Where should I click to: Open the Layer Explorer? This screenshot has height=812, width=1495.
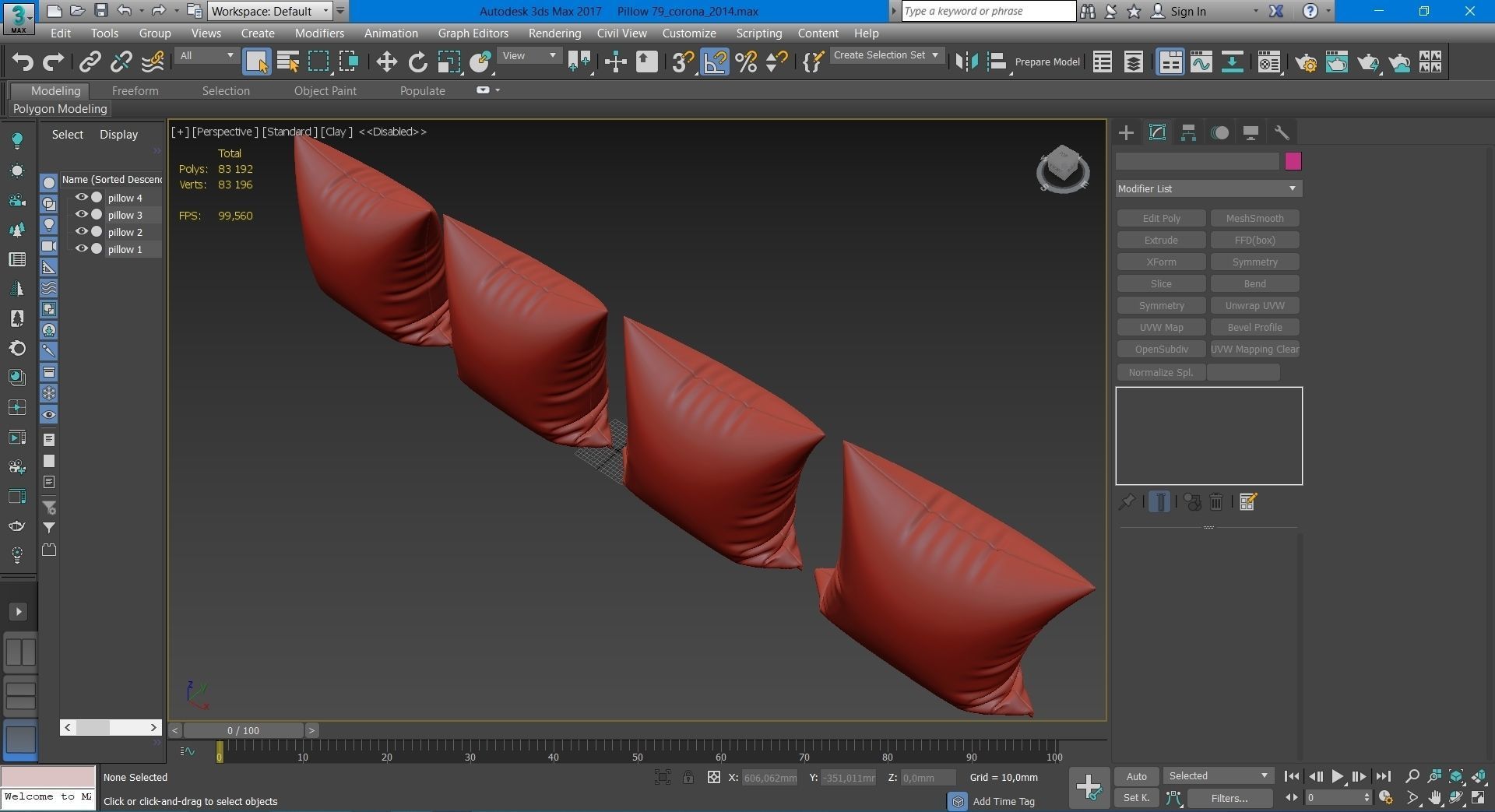point(1134,62)
